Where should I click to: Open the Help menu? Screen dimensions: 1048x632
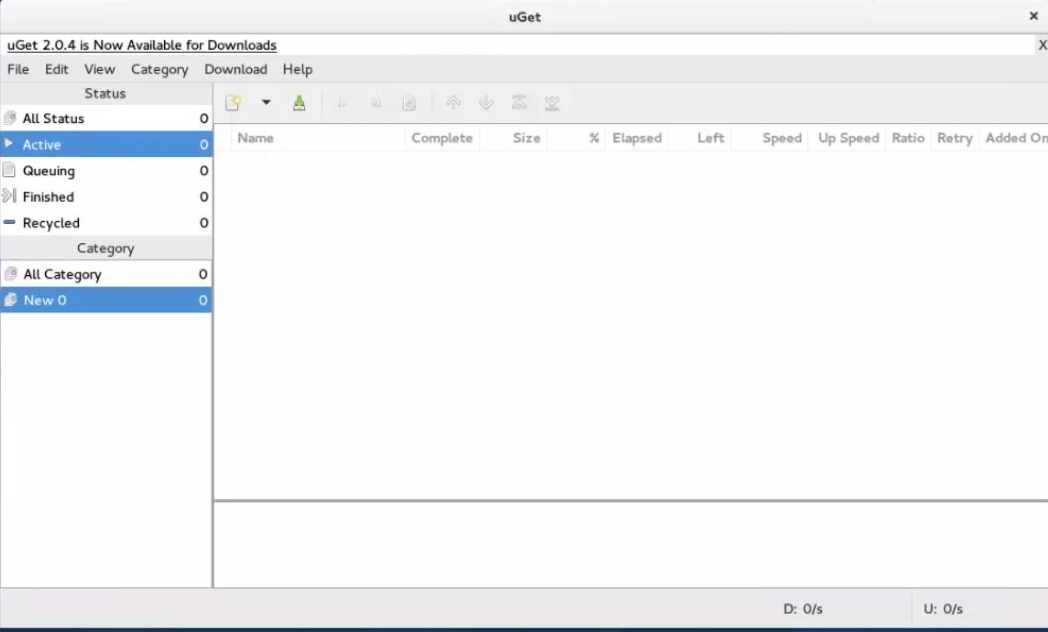point(297,69)
